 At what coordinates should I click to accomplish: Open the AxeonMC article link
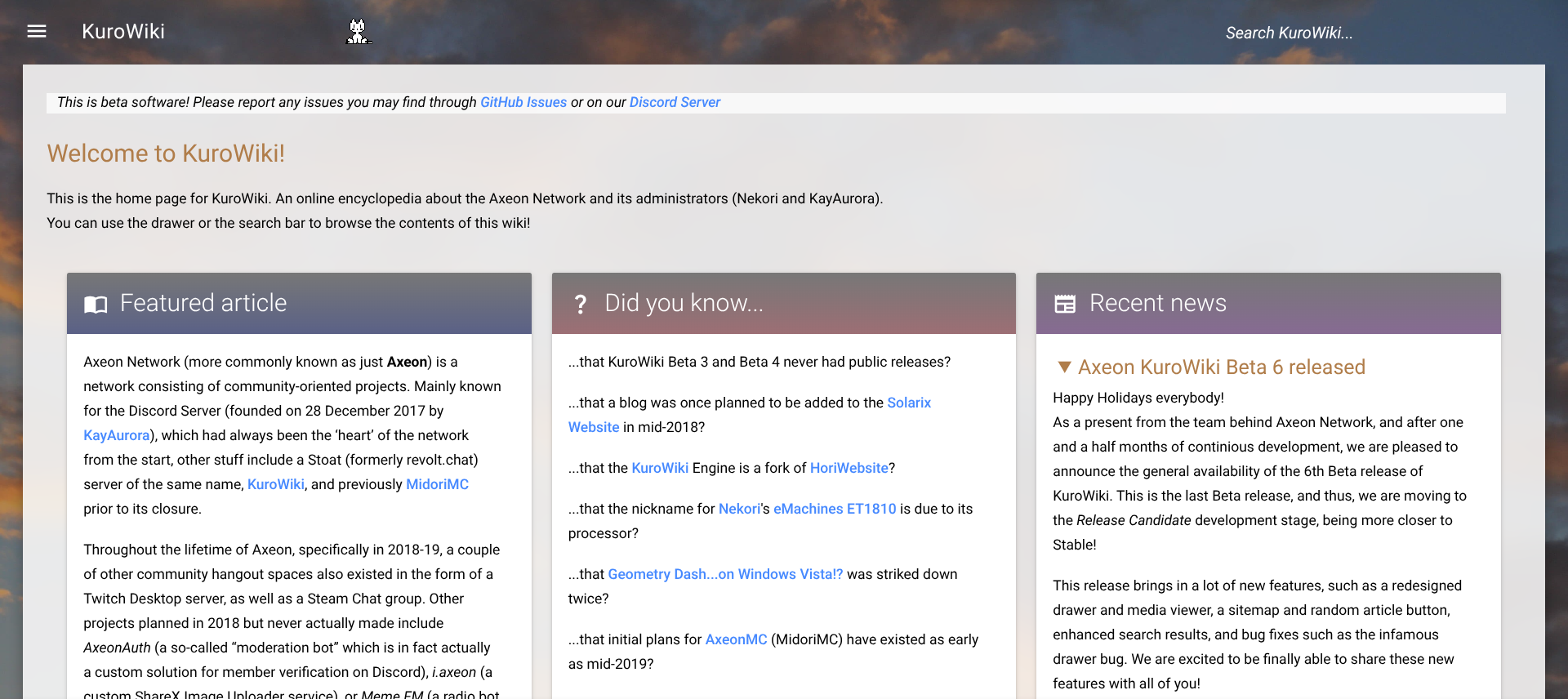[736, 639]
